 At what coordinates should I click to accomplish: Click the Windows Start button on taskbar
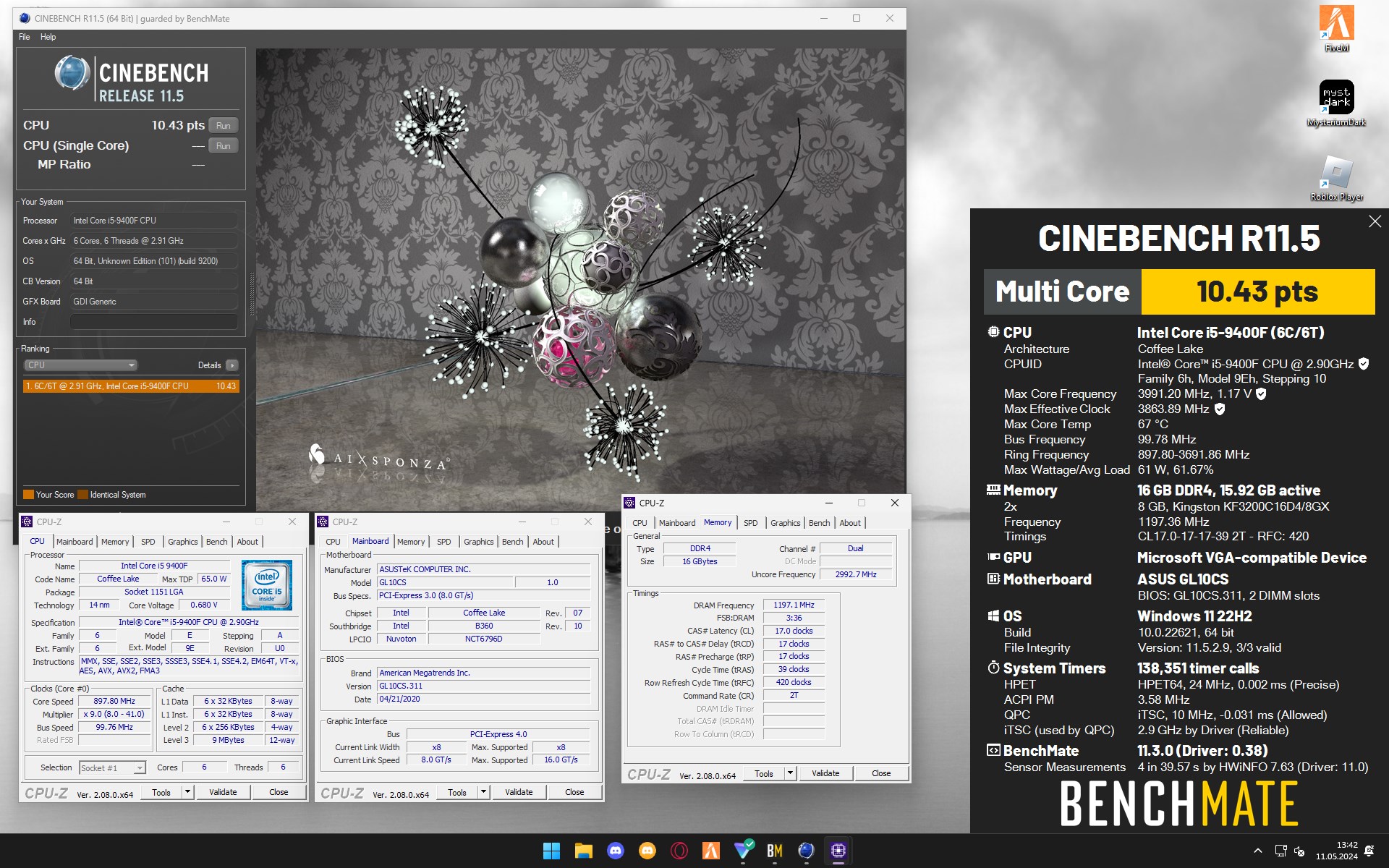point(551,851)
